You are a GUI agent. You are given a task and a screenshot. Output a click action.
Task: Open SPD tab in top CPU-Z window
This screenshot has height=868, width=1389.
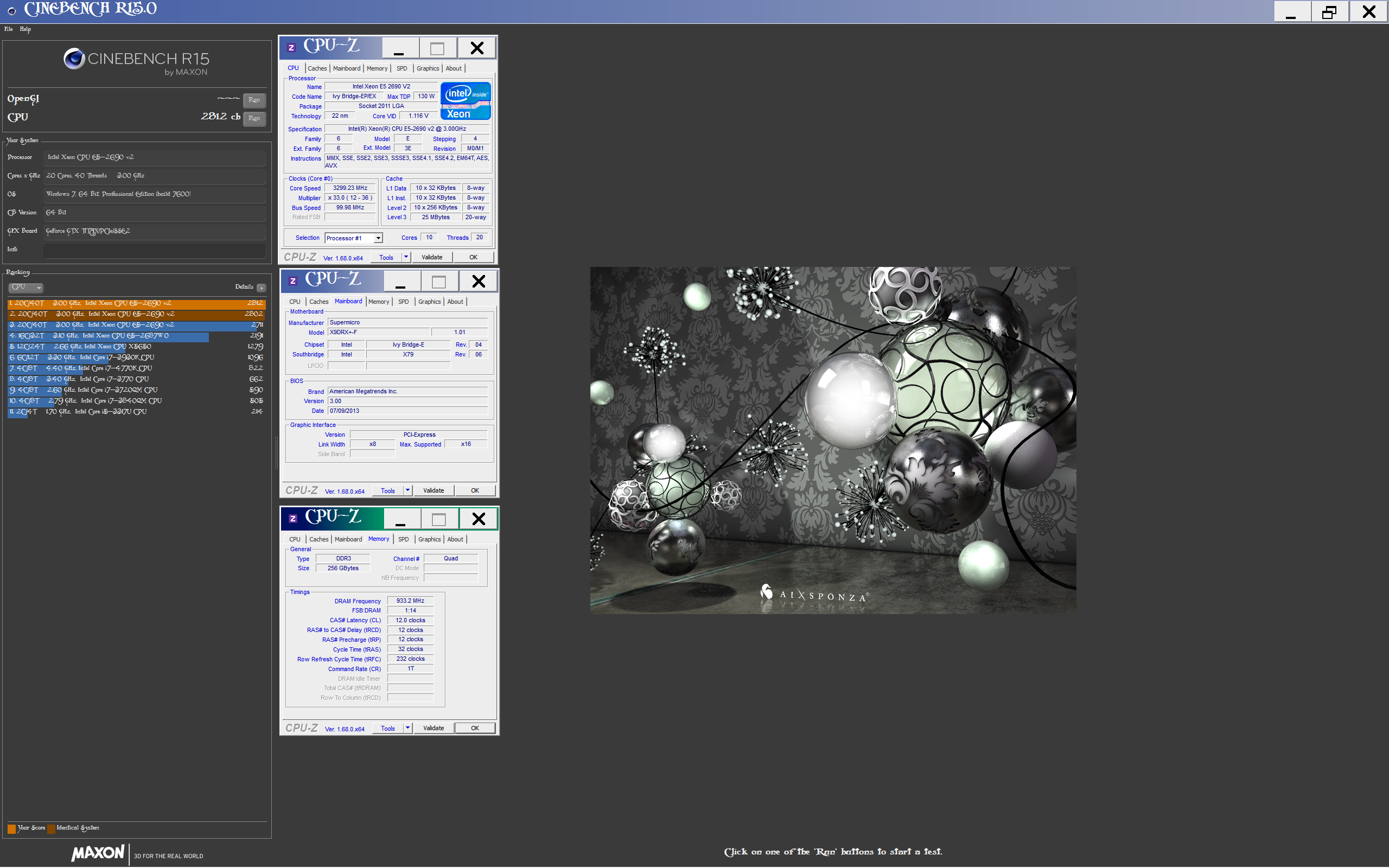(402, 68)
